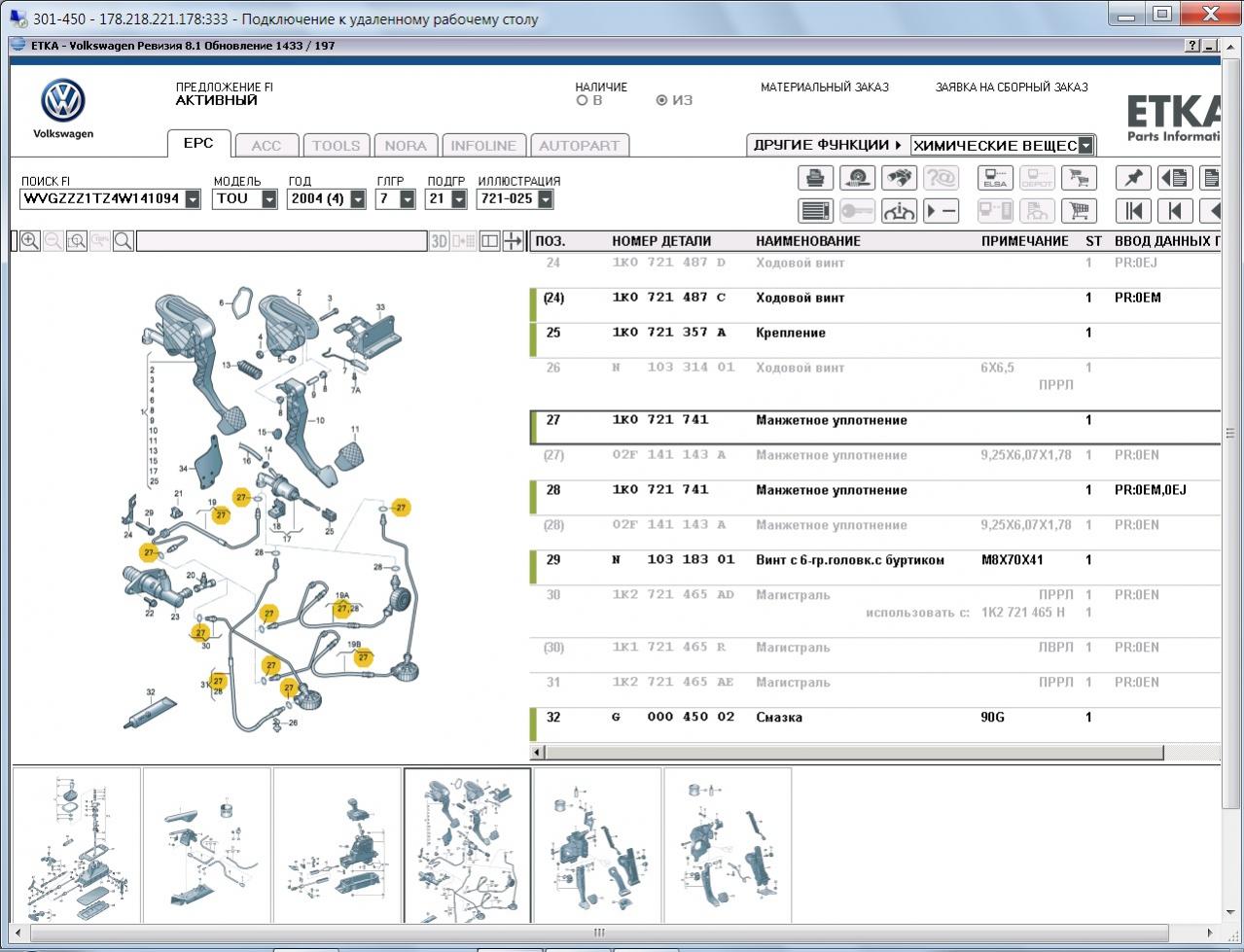
Task: Open the vehicle info icon
Action: coord(899,210)
